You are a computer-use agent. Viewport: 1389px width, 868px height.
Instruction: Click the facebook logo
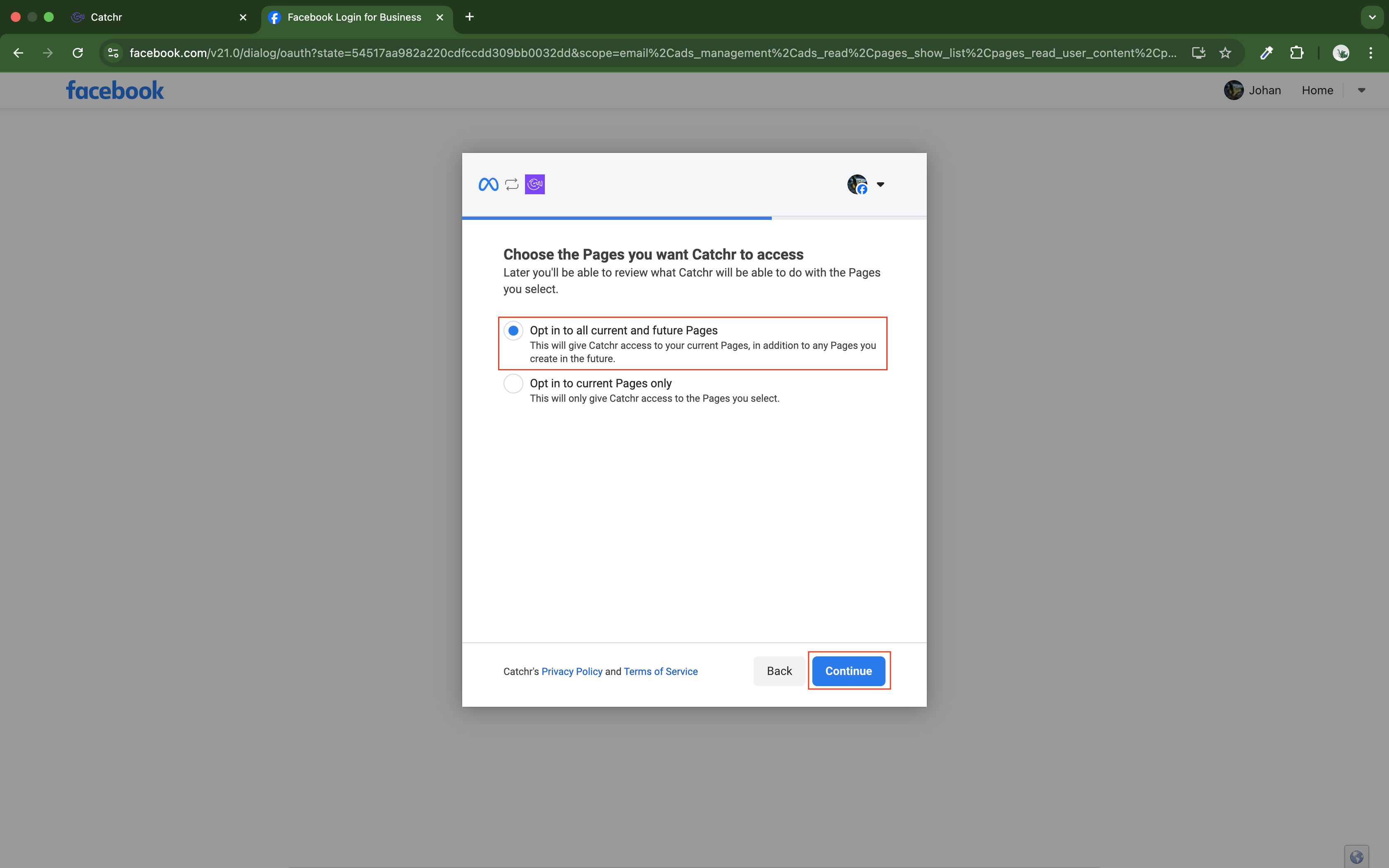[x=115, y=90]
